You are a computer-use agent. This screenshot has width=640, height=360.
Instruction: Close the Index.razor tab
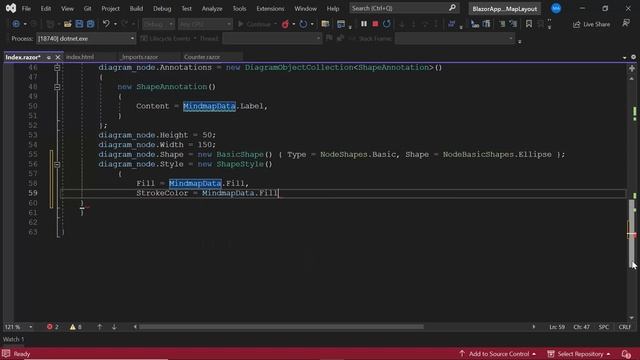(58, 58)
